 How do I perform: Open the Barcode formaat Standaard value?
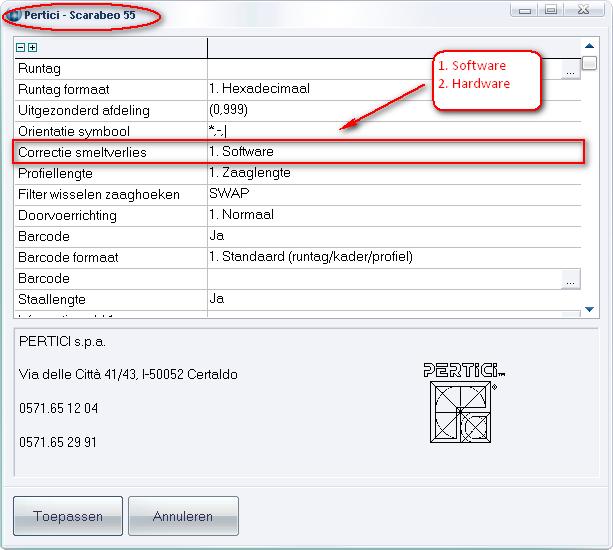(x=311, y=256)
